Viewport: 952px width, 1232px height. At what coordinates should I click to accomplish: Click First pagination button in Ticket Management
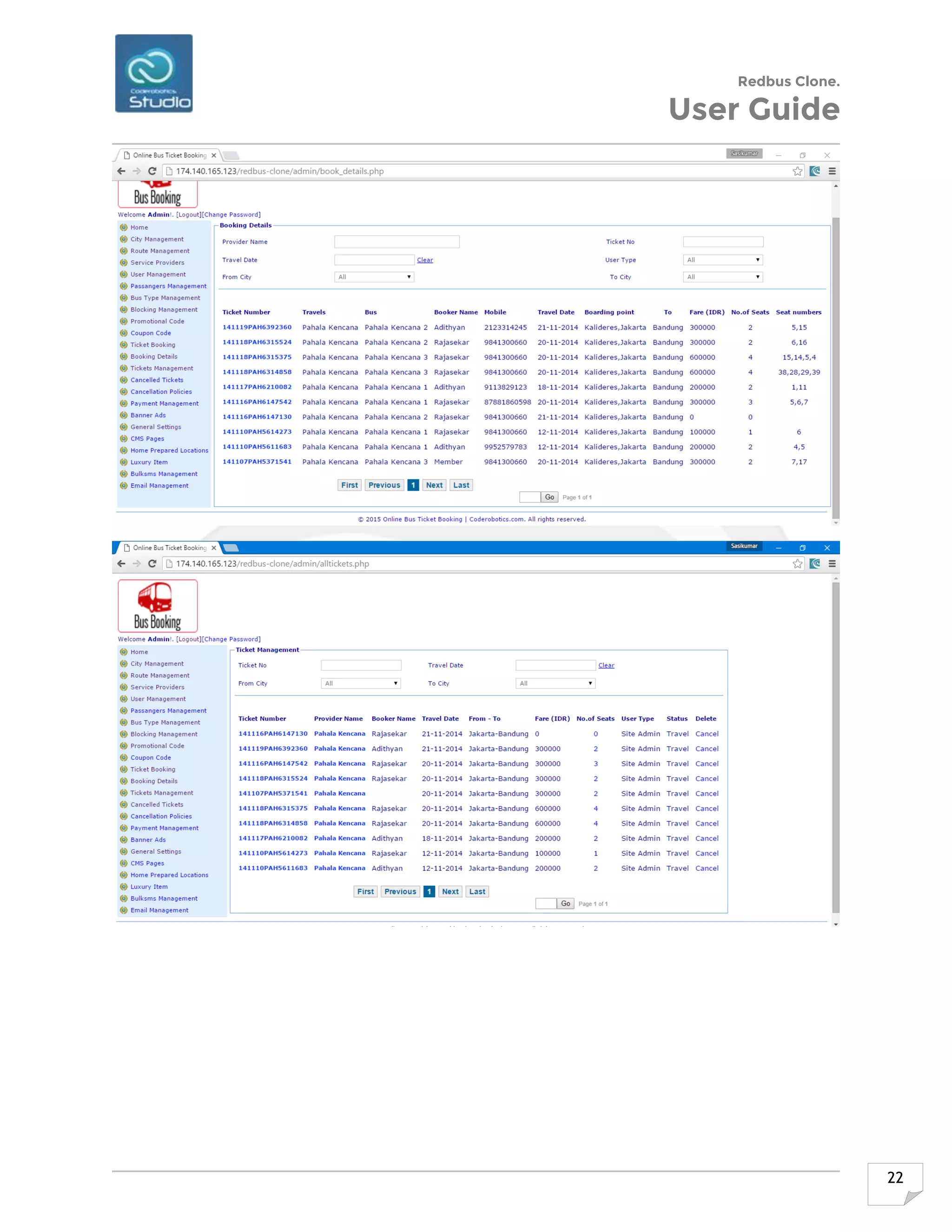tap(365, 891)
